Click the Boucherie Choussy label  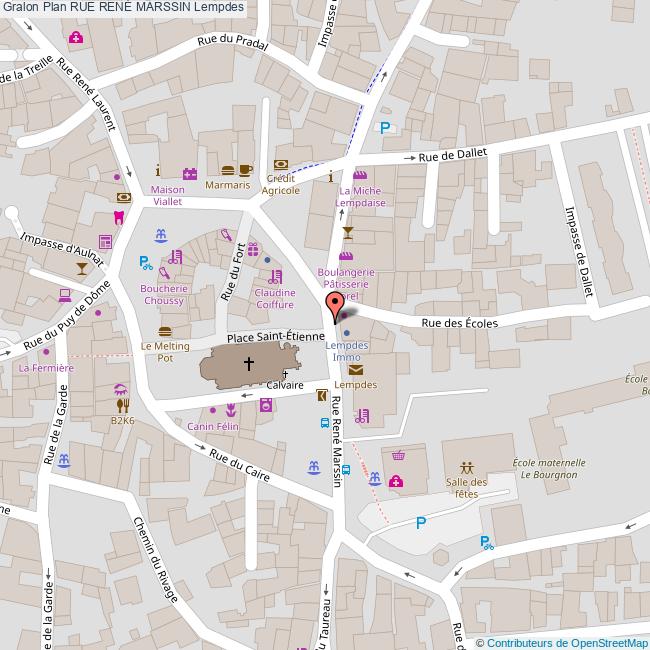158,294
